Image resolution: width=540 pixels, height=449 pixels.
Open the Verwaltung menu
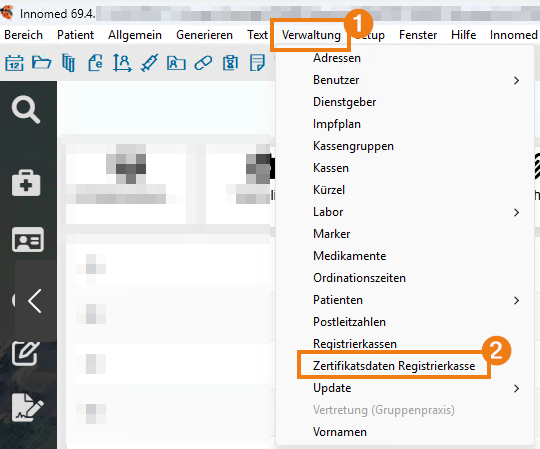[311, 35]
